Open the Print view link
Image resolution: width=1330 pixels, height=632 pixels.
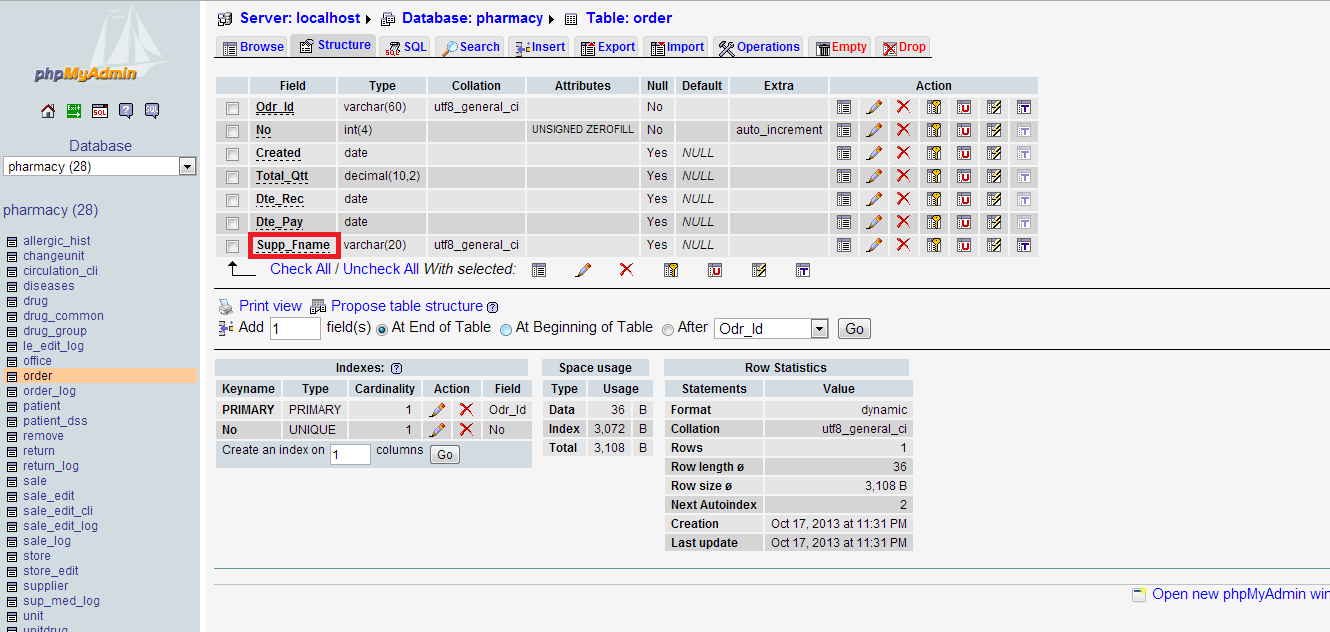tap(270, 306)
